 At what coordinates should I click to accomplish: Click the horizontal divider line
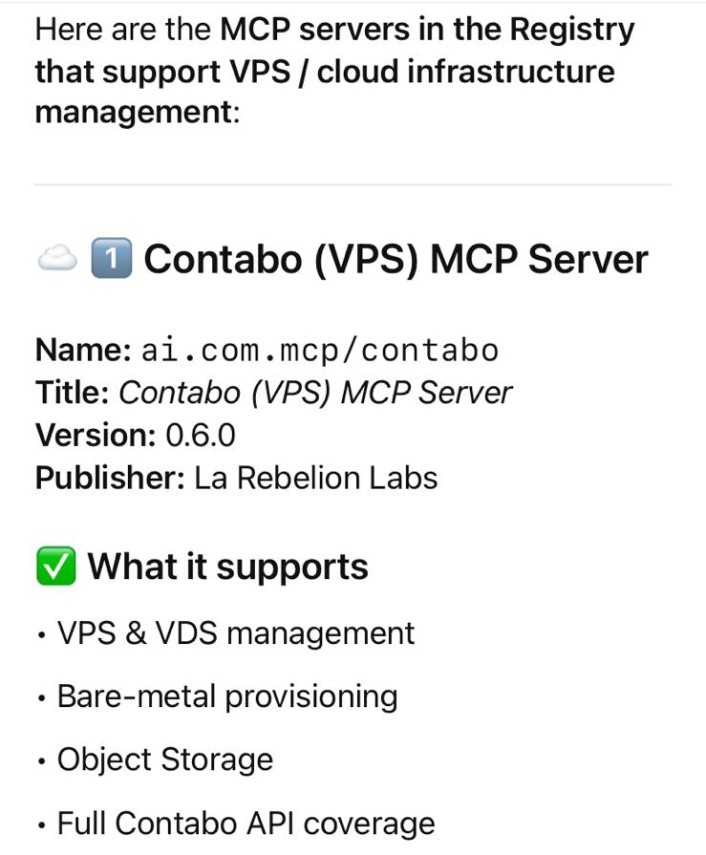(353, 185)
